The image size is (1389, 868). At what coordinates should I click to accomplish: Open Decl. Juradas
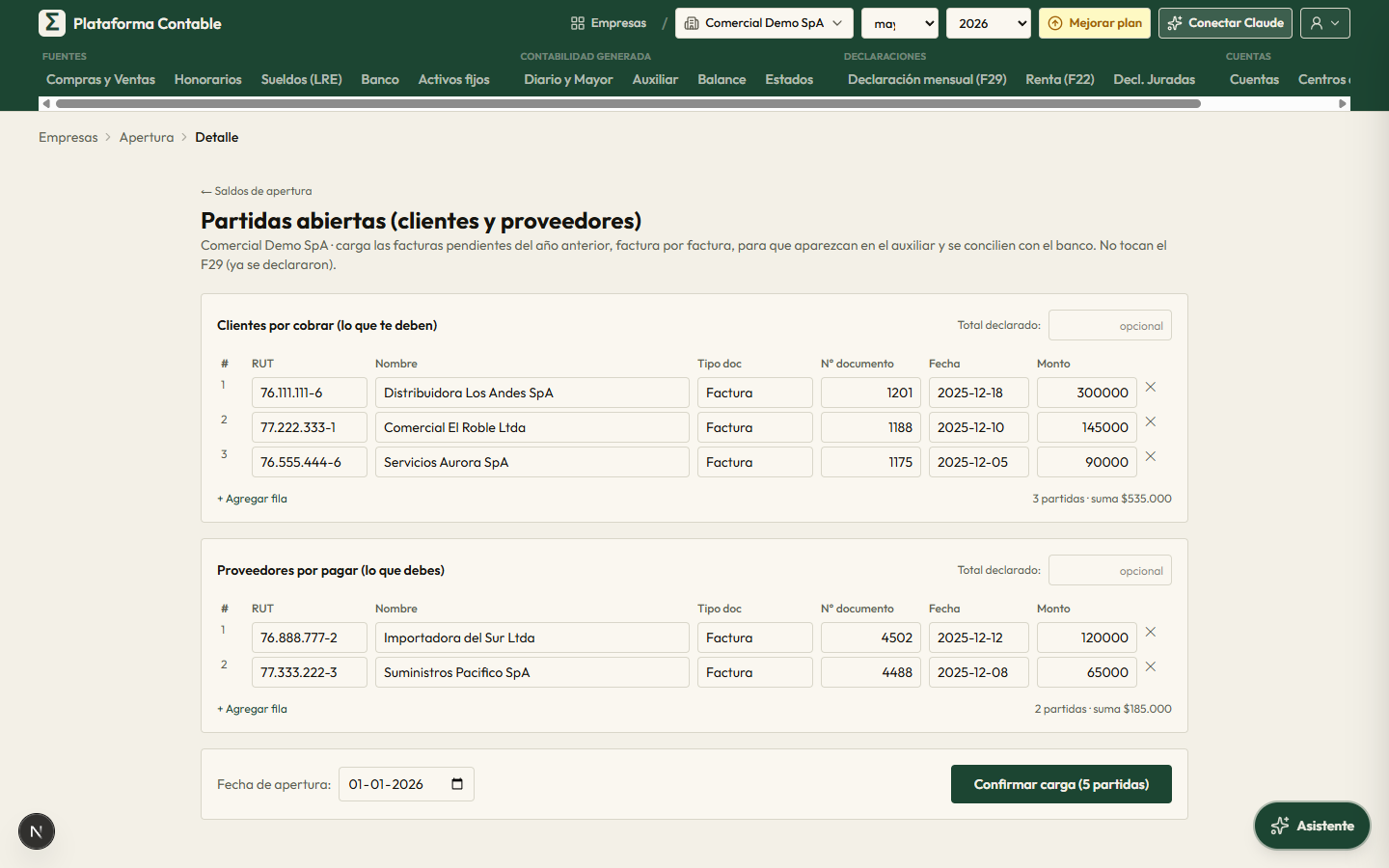click(1155, 79)
